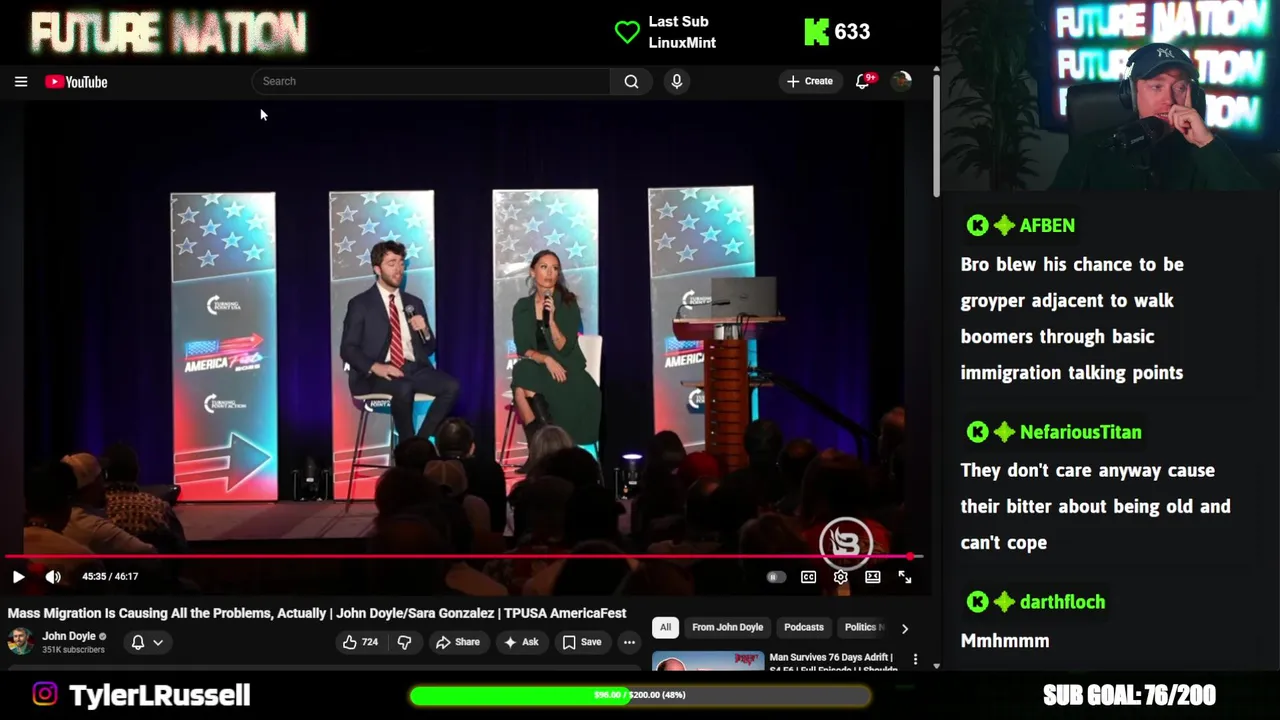Show more filter chips with the arrow
Image resolution: width=1280 pixels, height=720 pixels.
905,628
